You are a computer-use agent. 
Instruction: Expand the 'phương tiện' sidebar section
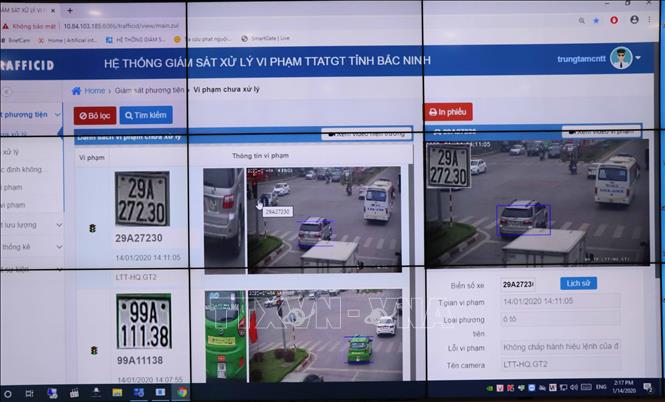click(x=57, y=115)
